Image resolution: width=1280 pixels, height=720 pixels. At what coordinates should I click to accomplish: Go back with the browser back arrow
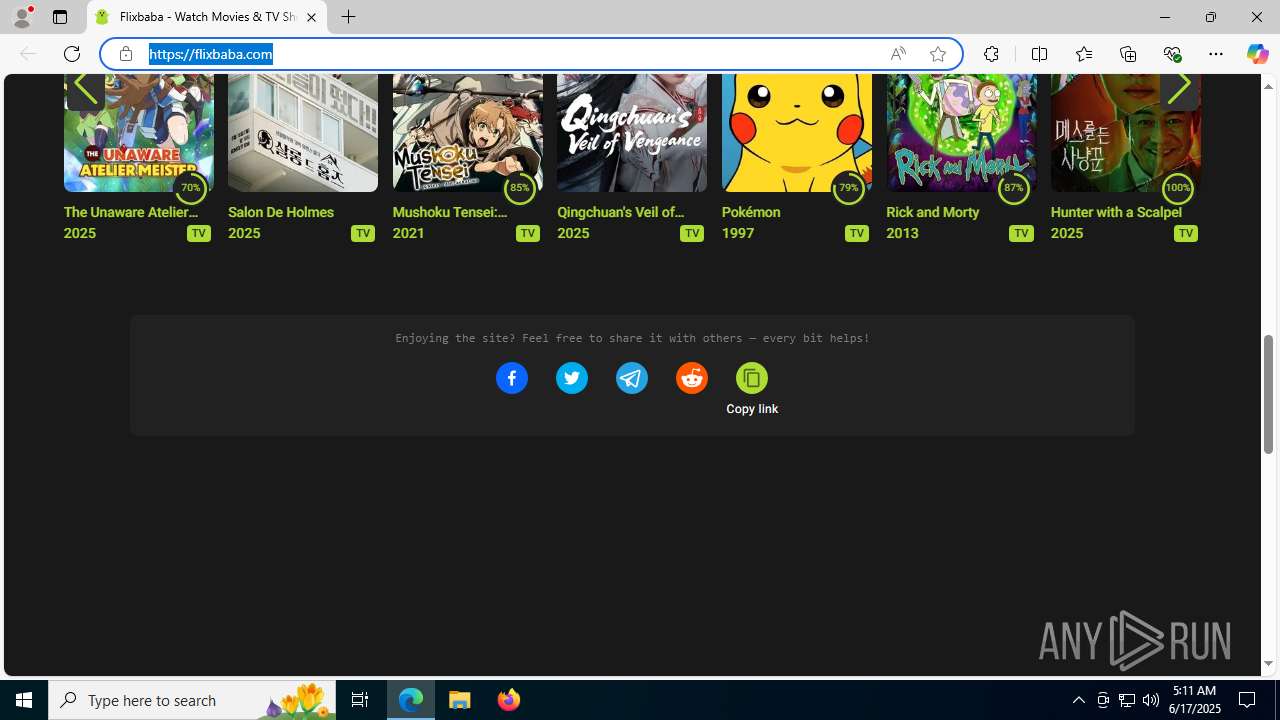[28, 54]
